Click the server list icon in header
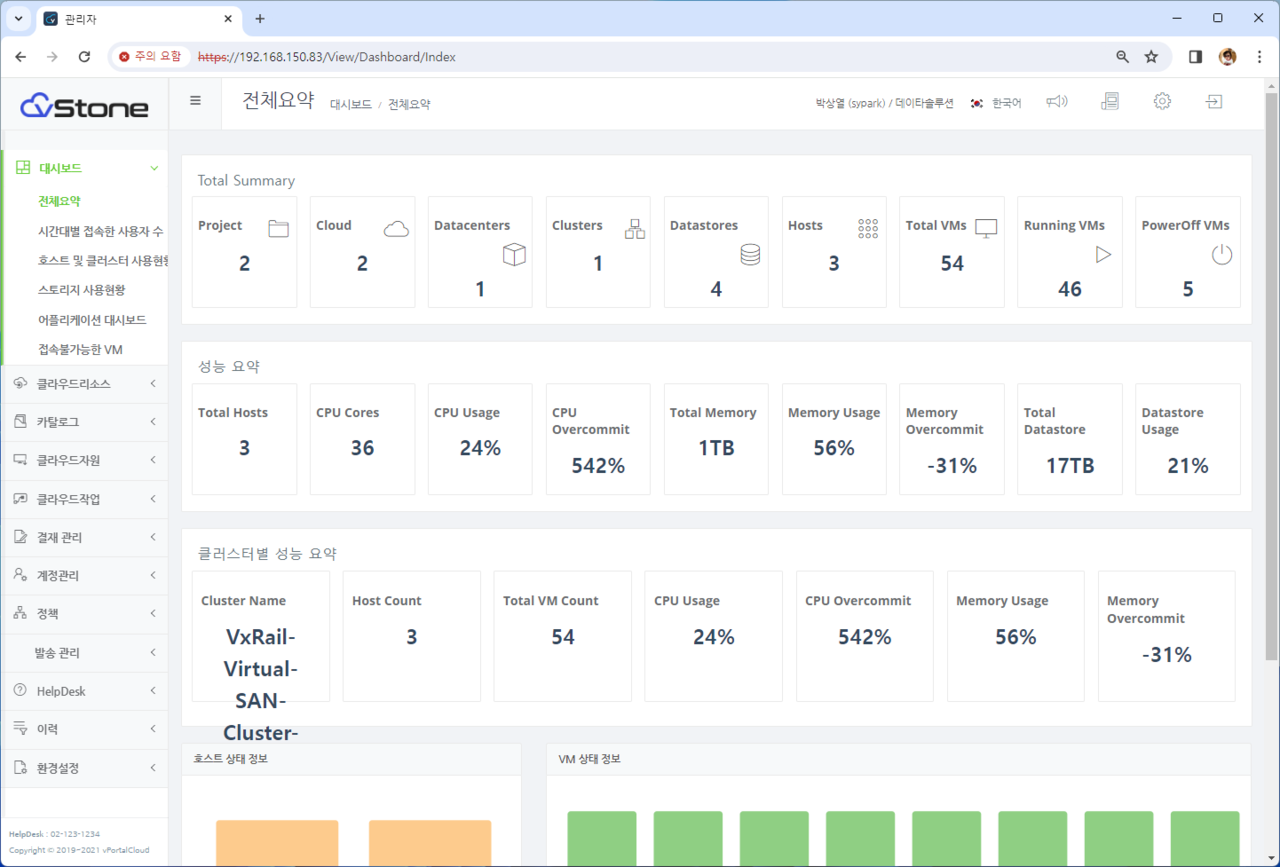This screenshot has height=867, width=1280. 1109,102
